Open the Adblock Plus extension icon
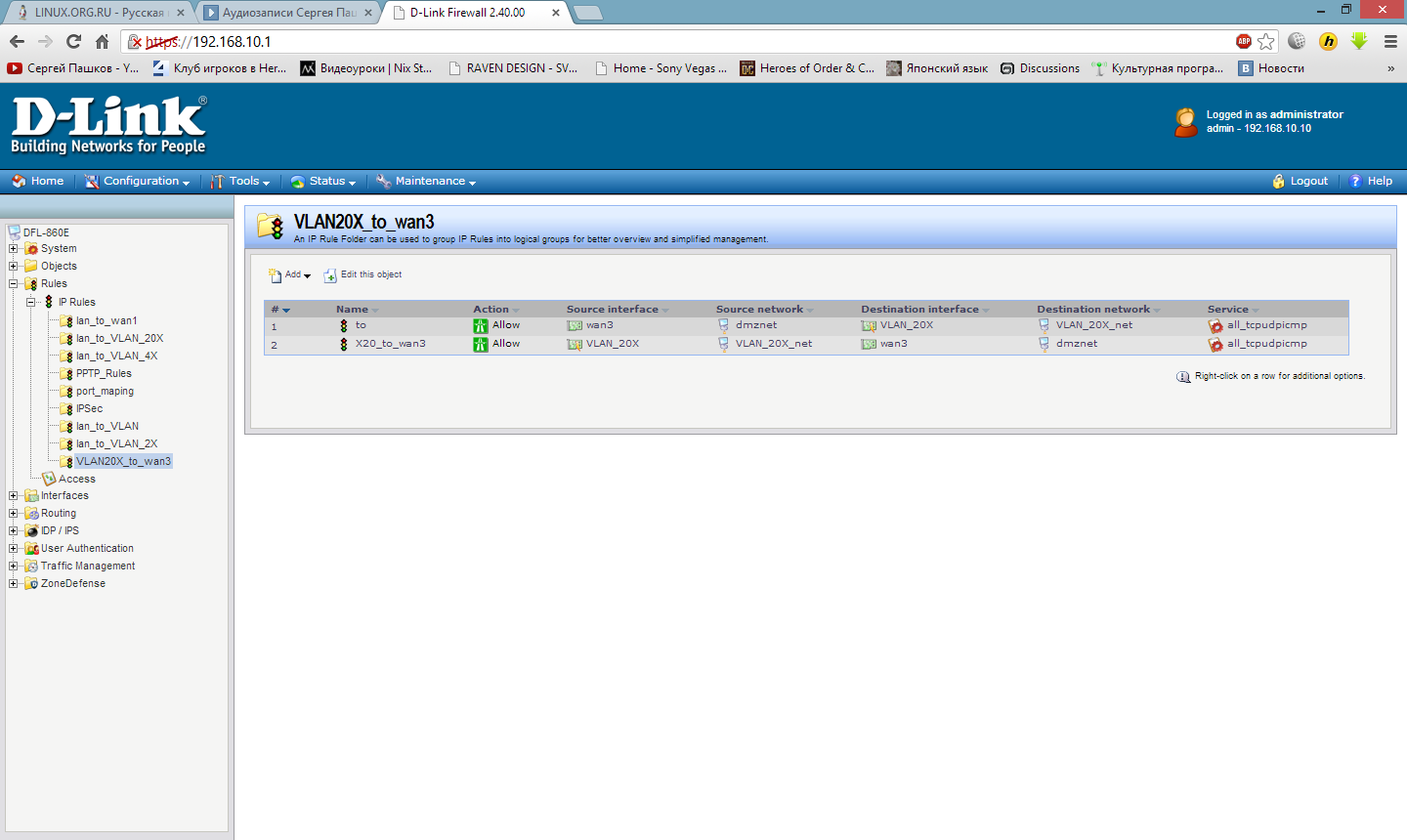The image size is (1407, 840). pos(1244,41)
